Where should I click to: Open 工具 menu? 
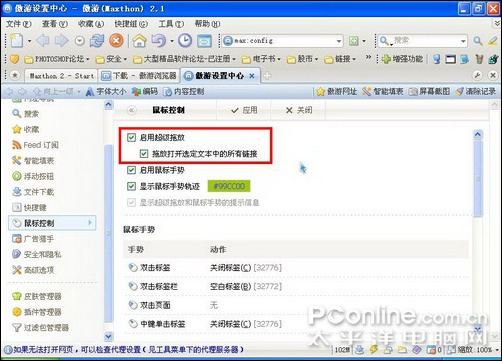[x=171, y=24]
